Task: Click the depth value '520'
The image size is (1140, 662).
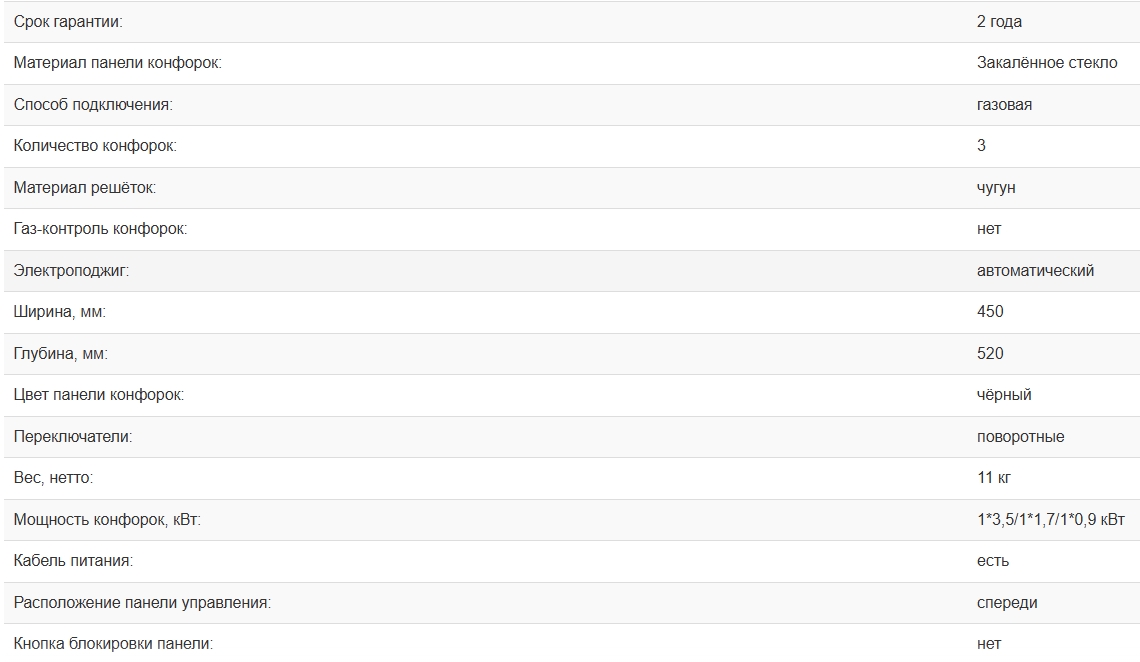Action: point(990,353)
